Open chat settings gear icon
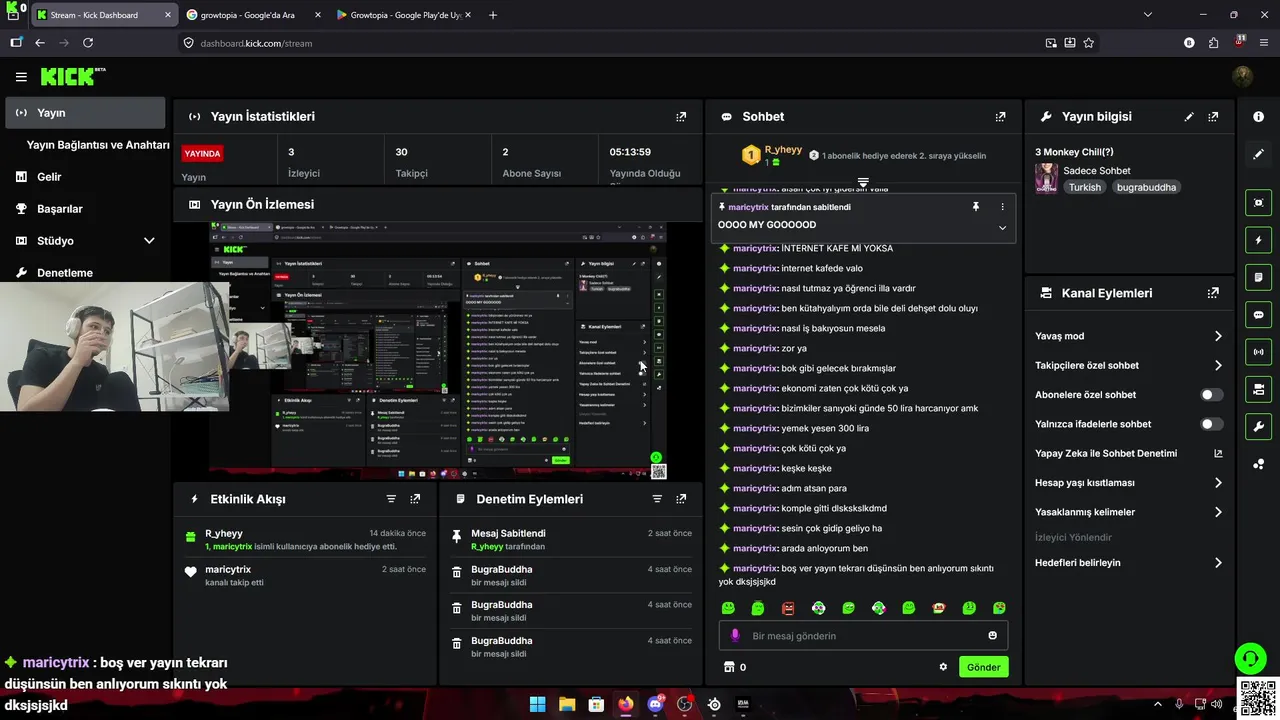 pos(943,667)
